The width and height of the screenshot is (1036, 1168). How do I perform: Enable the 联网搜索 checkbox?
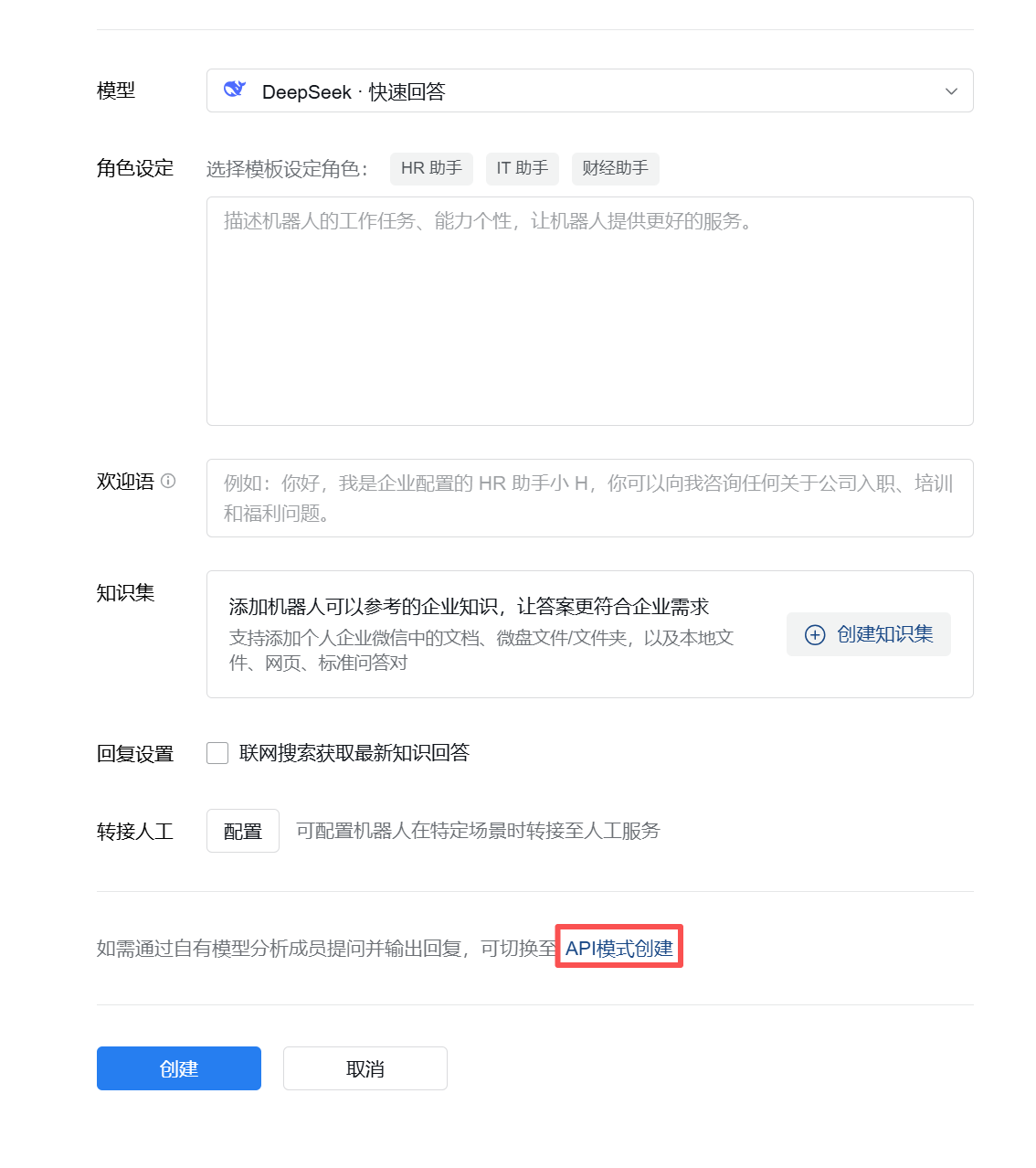coord(217,753)
